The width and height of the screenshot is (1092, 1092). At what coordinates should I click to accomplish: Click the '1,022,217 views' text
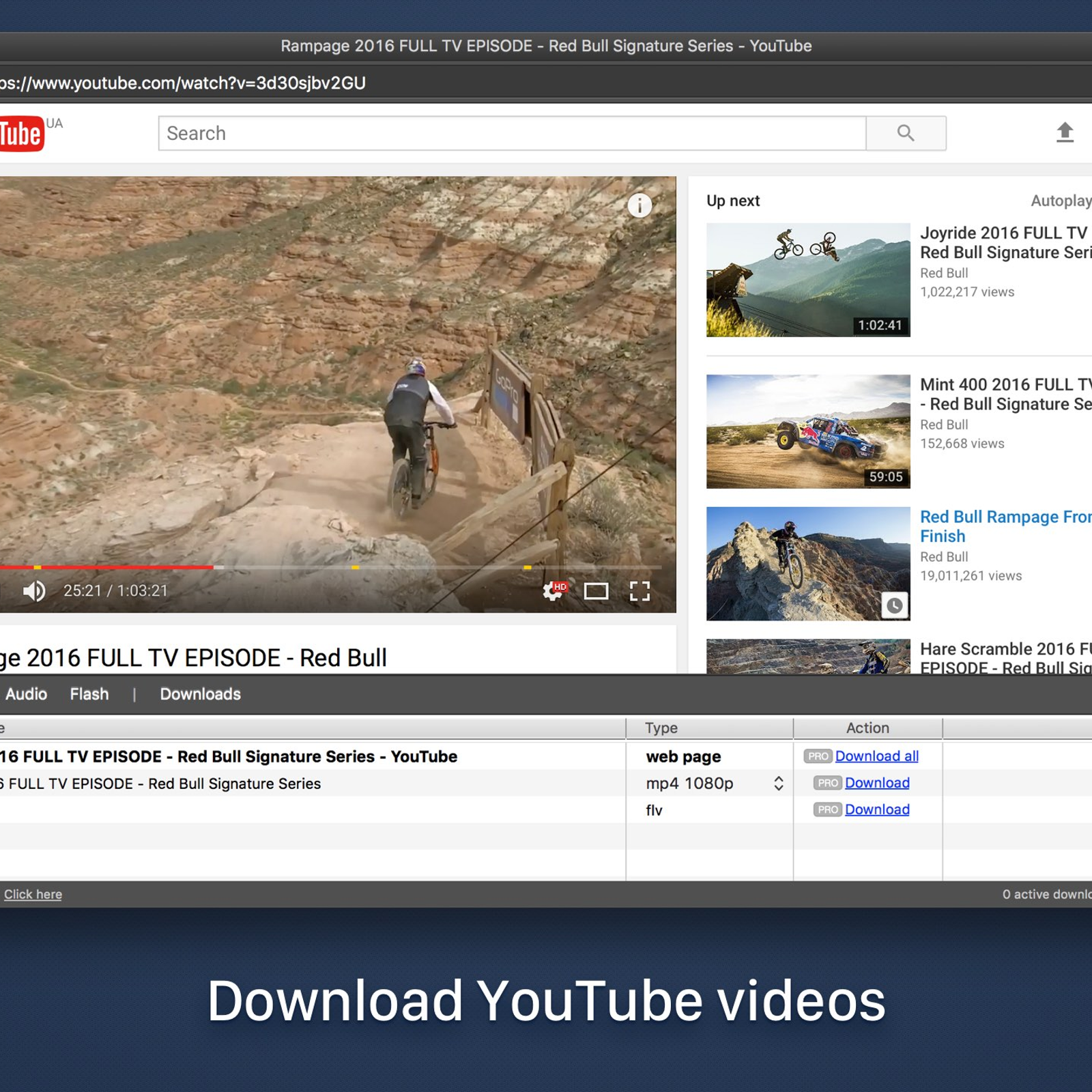tap(967, 291)
